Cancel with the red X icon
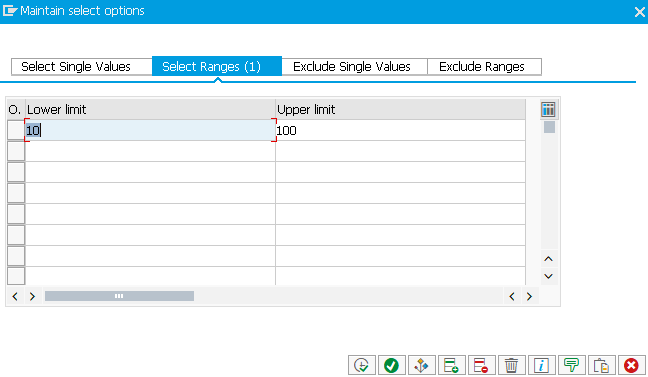Viewport: 648px width, 377px height. coord(631,365)
